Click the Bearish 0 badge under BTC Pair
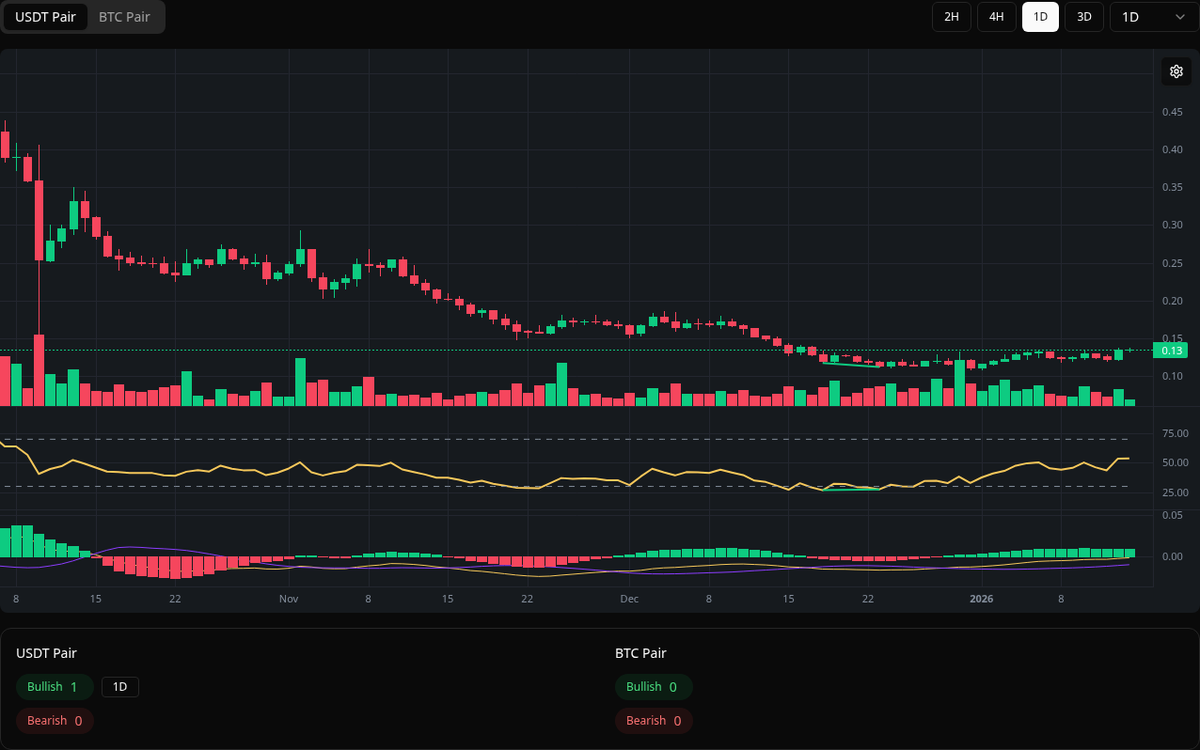Viewport: 1200px width, 750px height. click(653, 720)
